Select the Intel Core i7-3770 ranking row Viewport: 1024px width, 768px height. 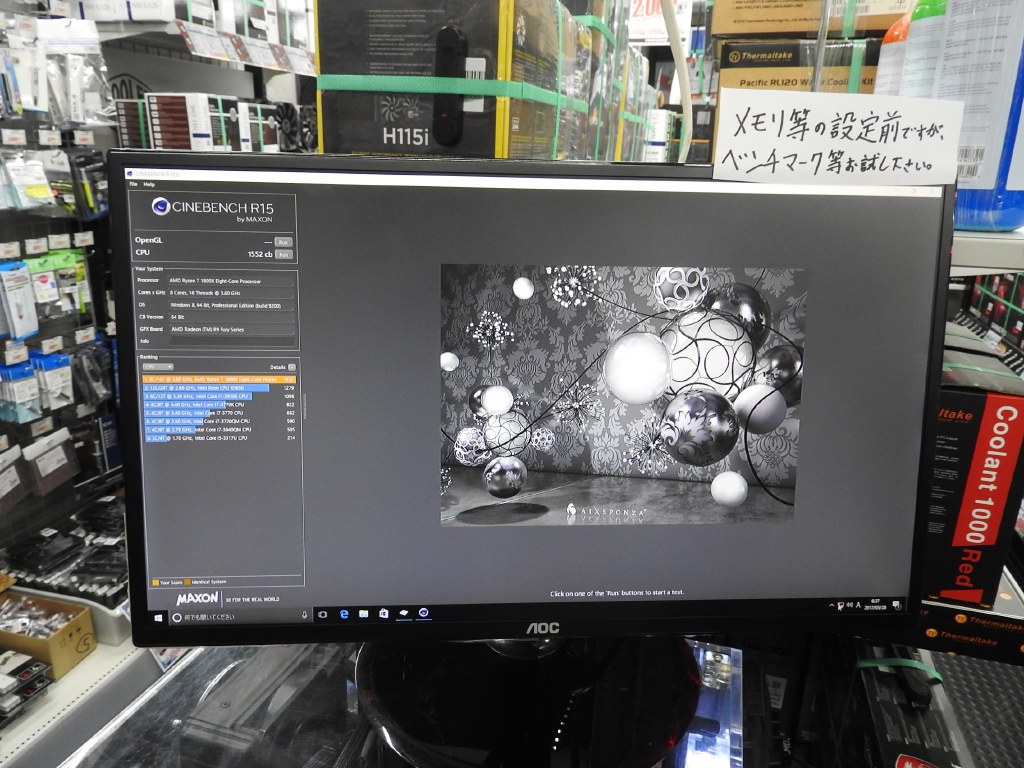[x=220, y=413]
